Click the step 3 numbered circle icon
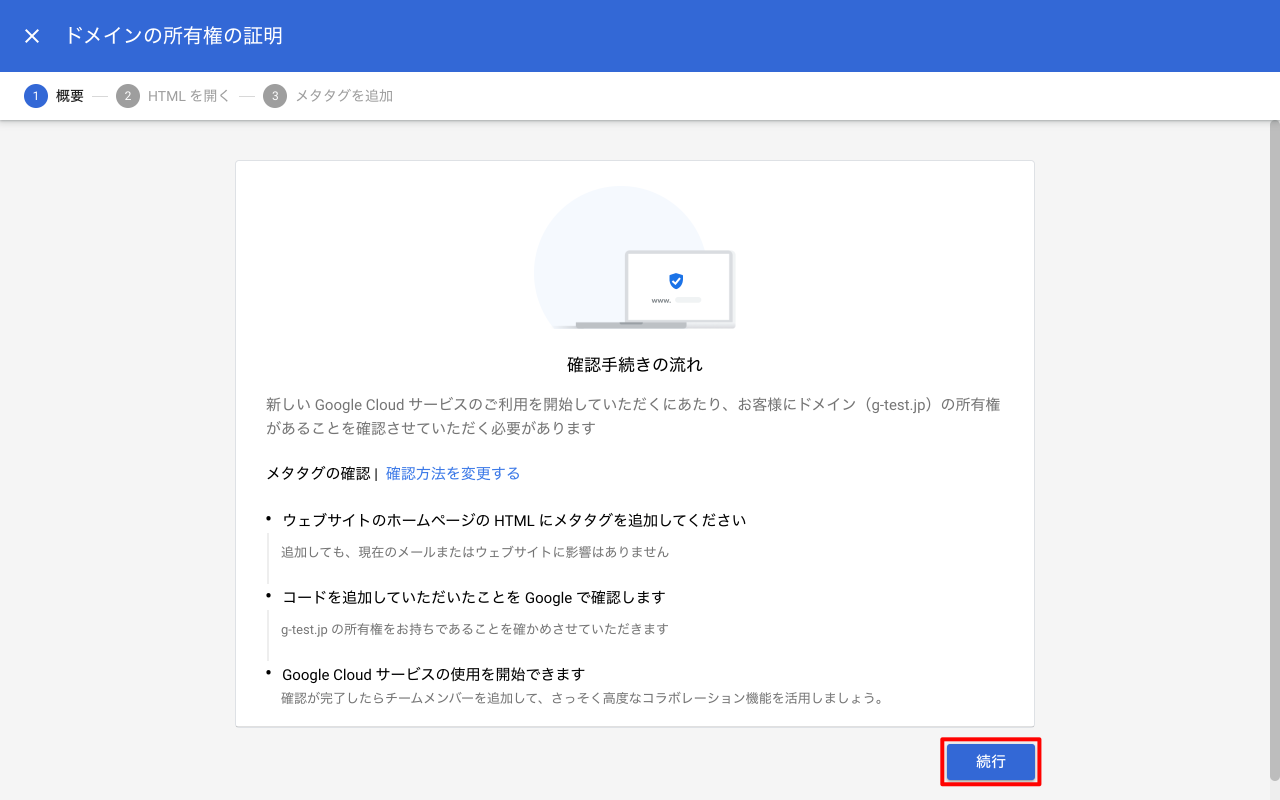Viewport: 1280px width, 800px height. pyautogui.click(x=275, y=96)
